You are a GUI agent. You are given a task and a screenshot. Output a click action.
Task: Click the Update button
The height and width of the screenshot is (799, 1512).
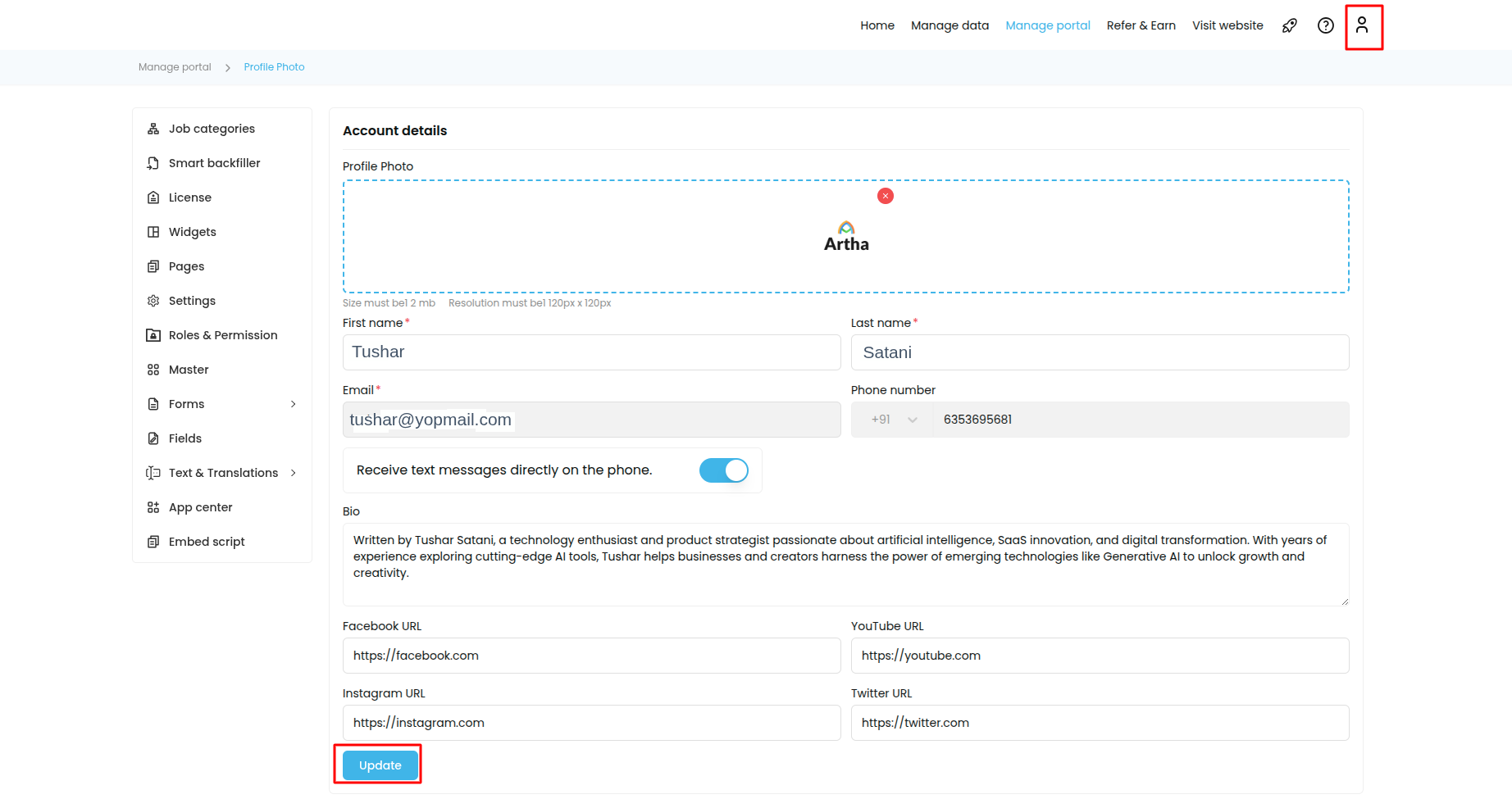point(380,765)
